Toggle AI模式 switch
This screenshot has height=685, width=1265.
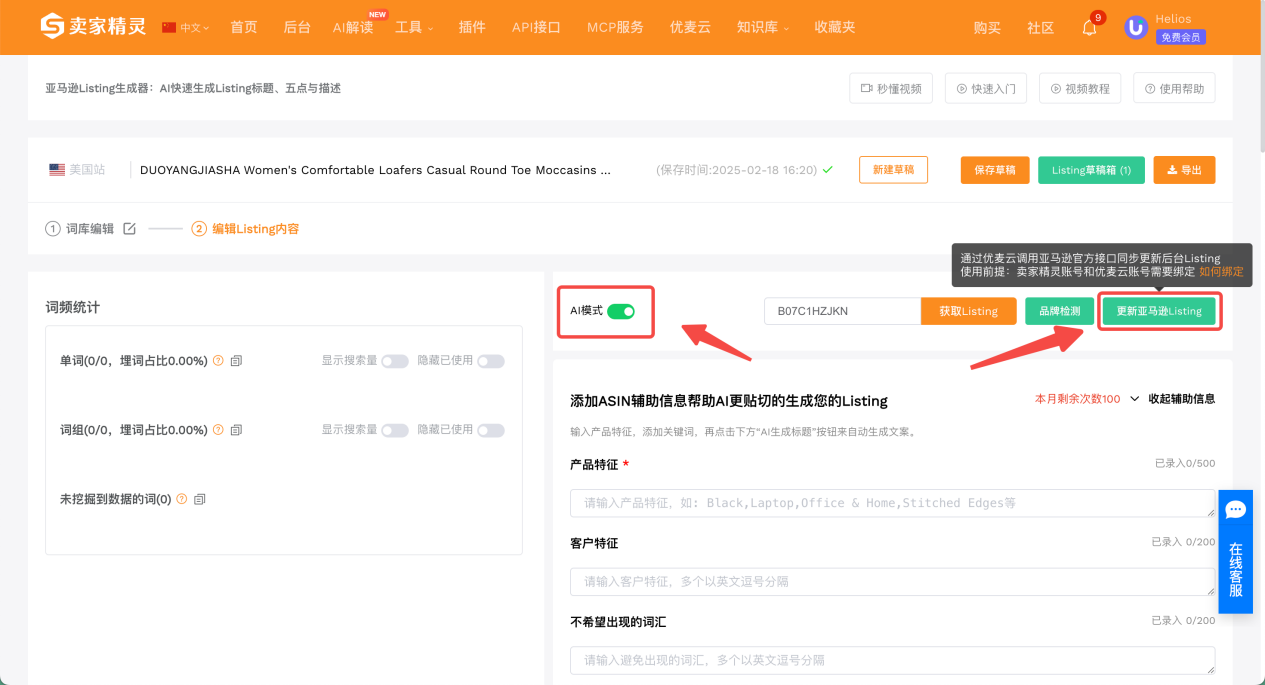[x=621, y=311]
